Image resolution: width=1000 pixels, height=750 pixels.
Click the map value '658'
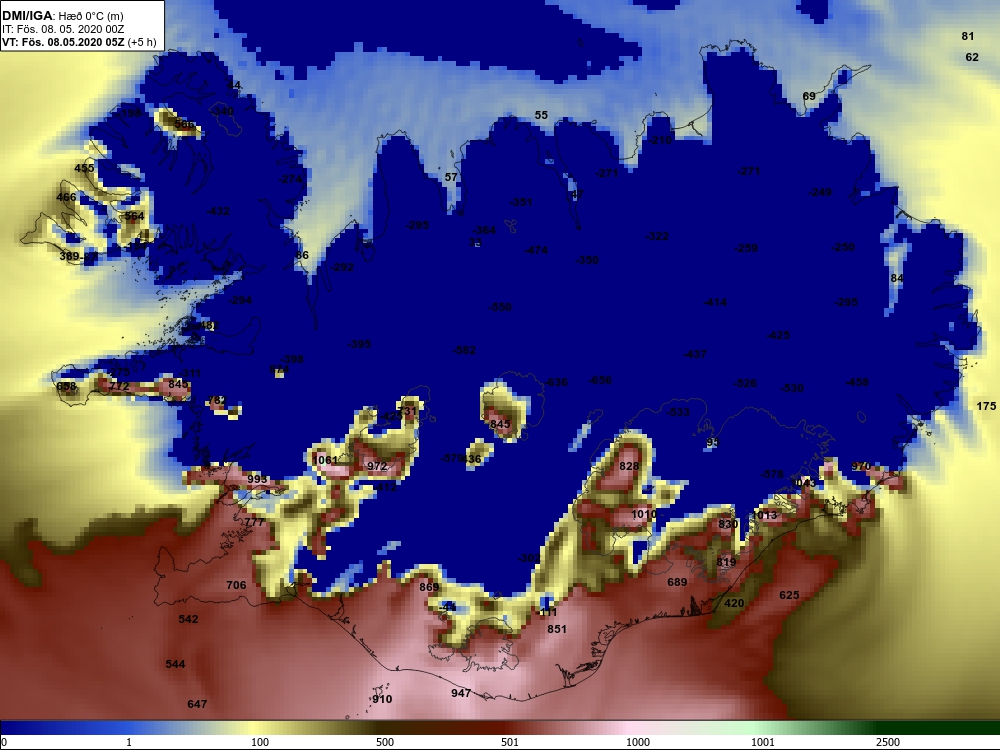click(x=66, y=386)
